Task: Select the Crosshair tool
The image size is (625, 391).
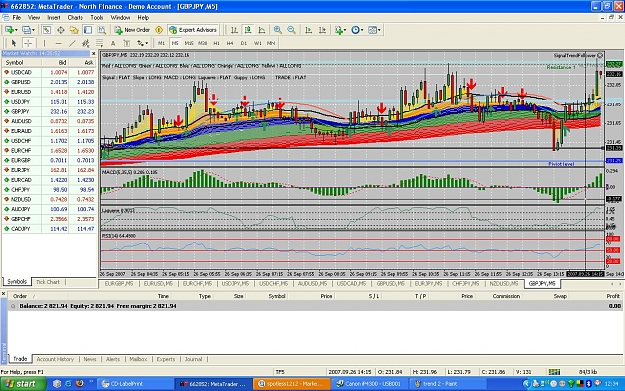Action: coord(28,43)
